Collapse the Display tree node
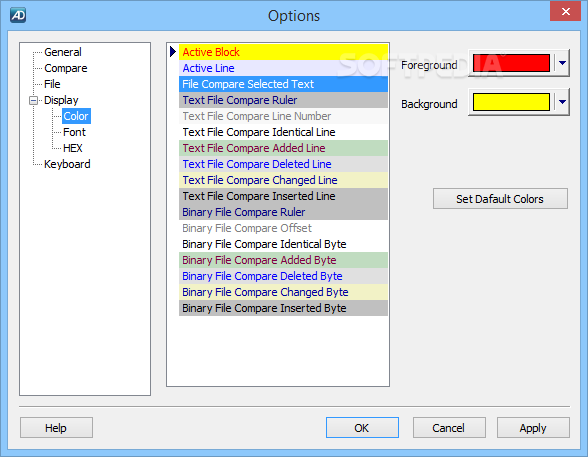 coord(33,100)
